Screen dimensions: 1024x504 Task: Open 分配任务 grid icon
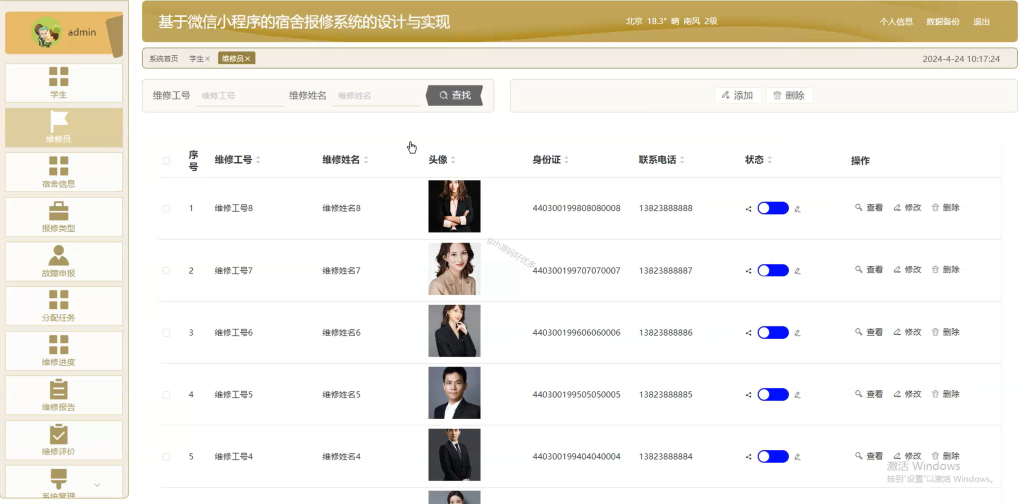(59, 300)
